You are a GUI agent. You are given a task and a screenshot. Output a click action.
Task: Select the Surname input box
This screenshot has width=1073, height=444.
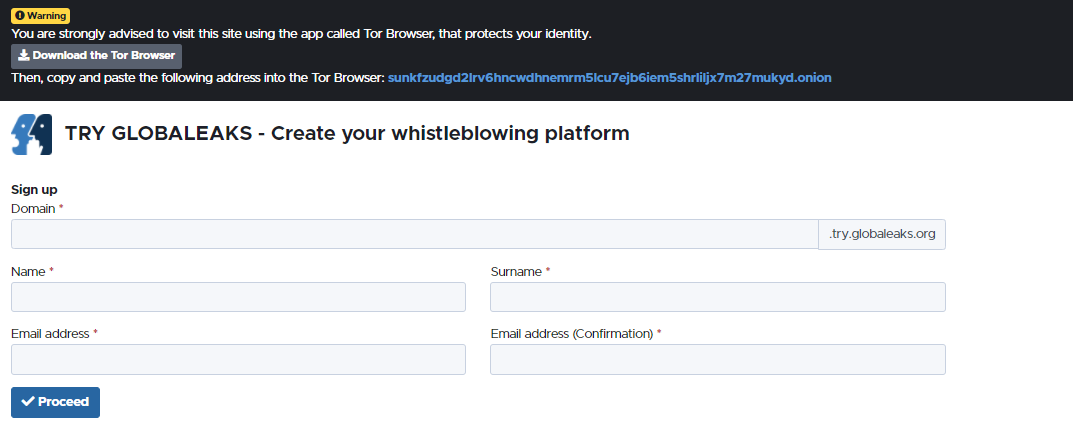(x=717, y=297)
